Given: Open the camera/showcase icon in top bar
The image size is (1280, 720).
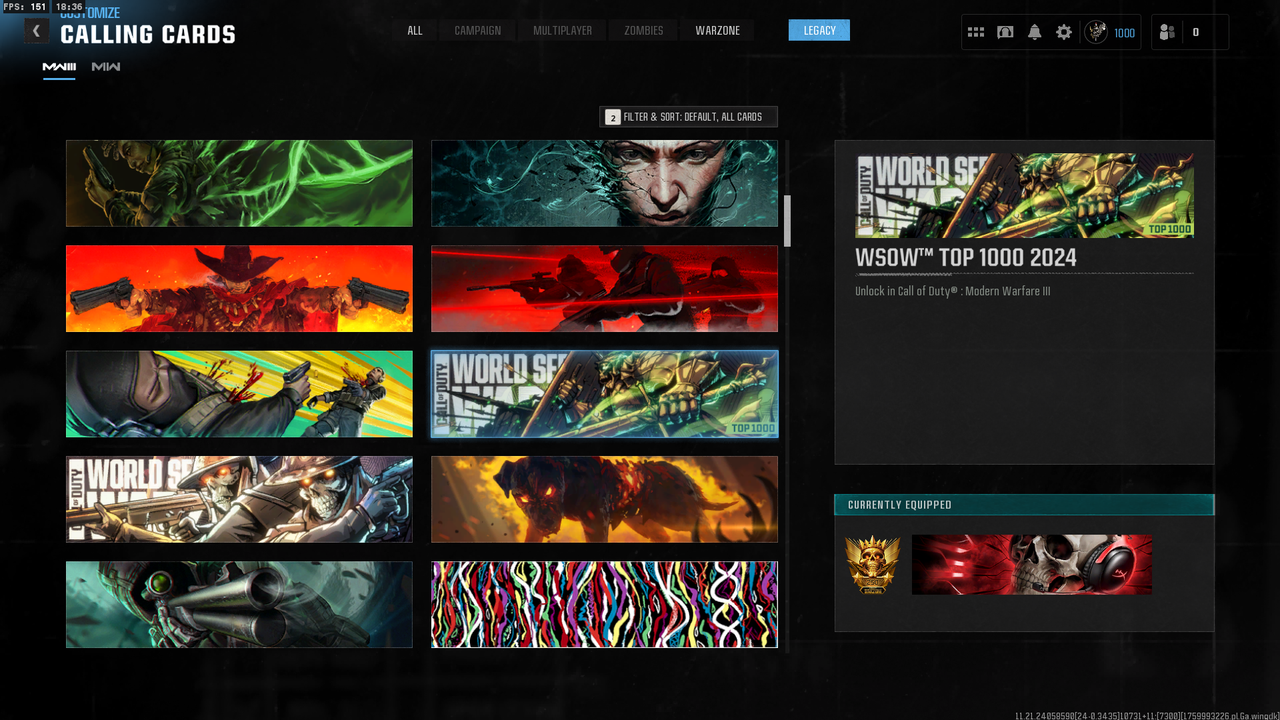Looking at the screenshot, I should [1005, 32].
